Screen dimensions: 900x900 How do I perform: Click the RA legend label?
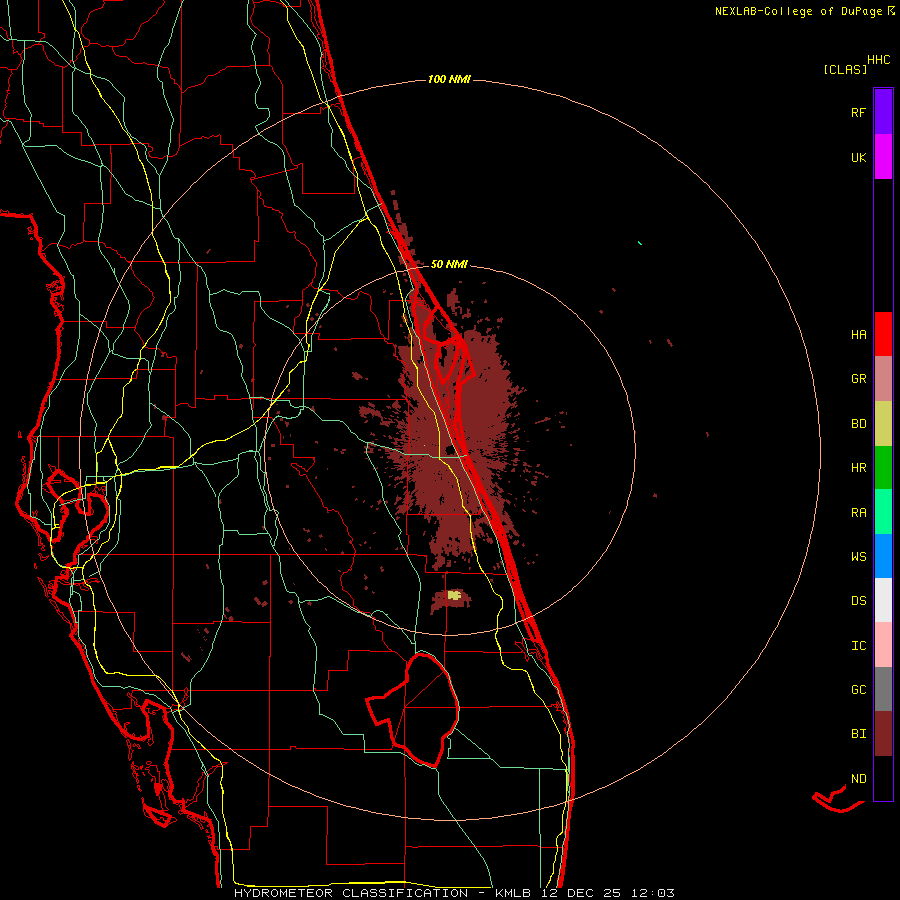pos(858,513)
